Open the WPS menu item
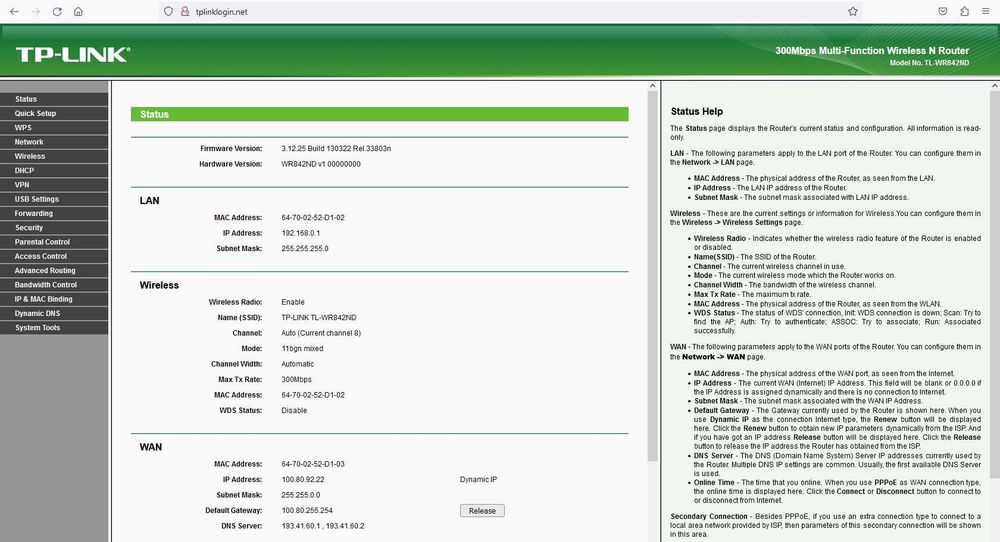1000x542 pixels. 54,128
